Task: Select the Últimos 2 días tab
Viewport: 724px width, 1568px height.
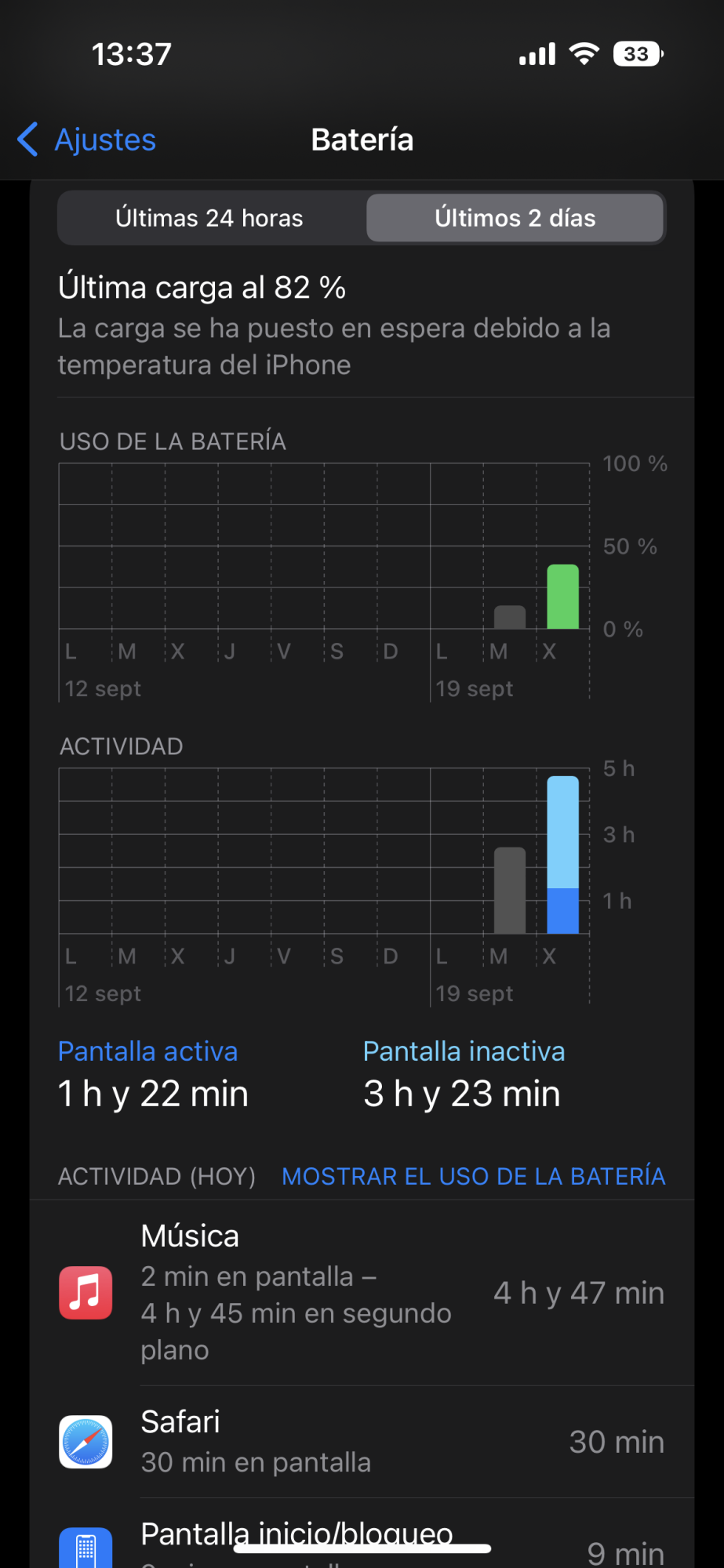Action: click(515, 218)
